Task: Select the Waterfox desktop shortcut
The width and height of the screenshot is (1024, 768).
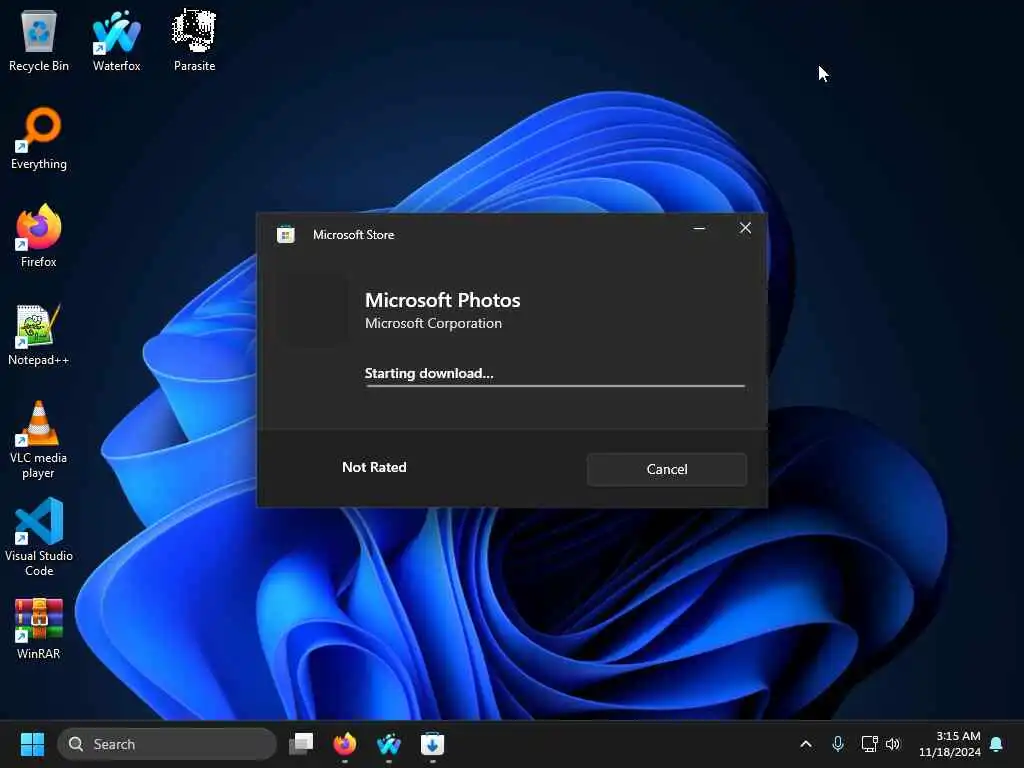Action: pyautogui.click(x=116, y=40)
